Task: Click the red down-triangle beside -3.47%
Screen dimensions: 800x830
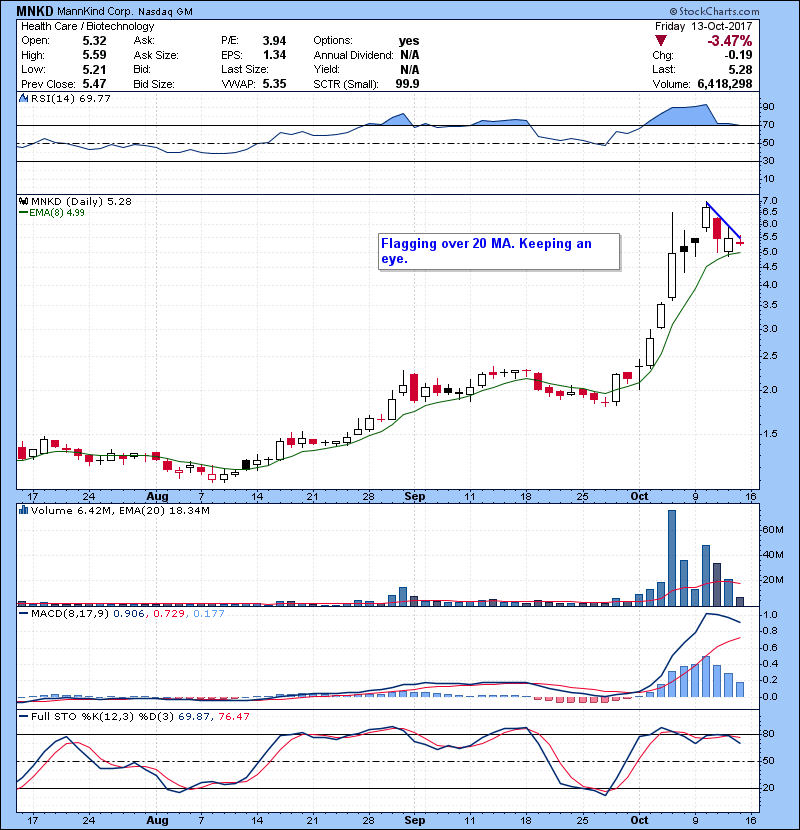Action: point(660,41)
